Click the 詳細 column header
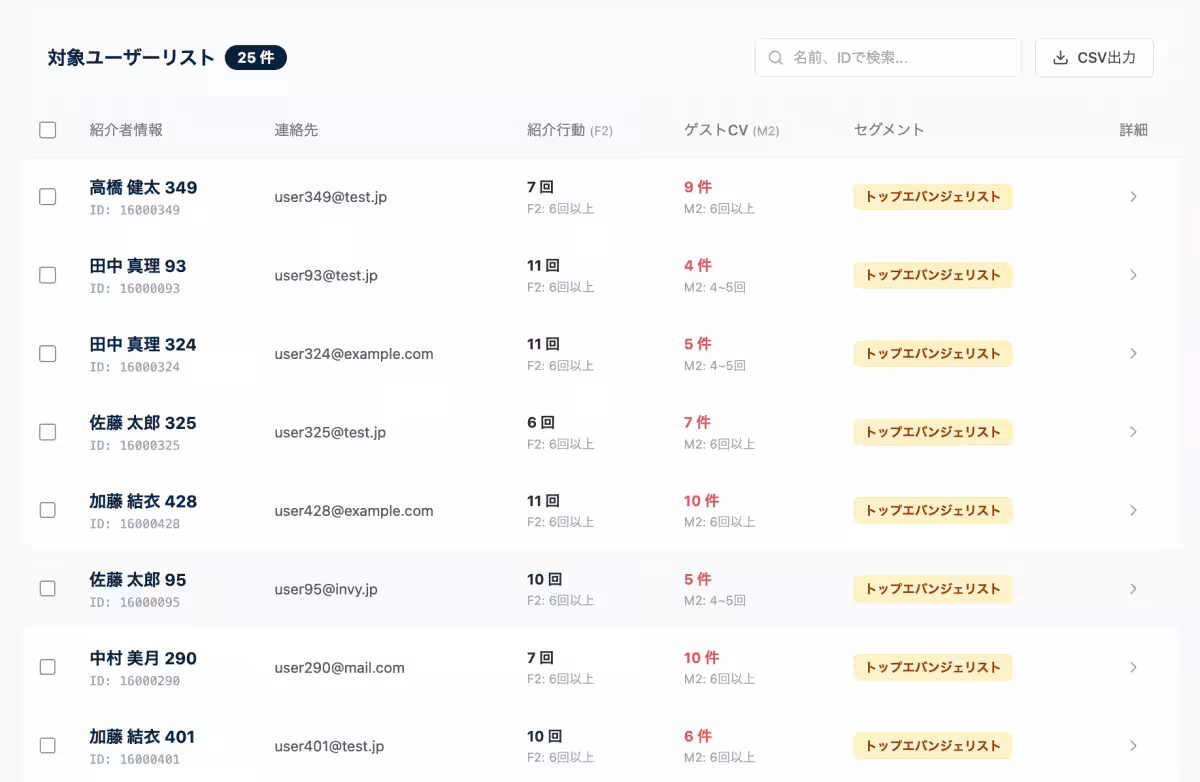This screenshot has height=782, width=1200. [1133, 130]
